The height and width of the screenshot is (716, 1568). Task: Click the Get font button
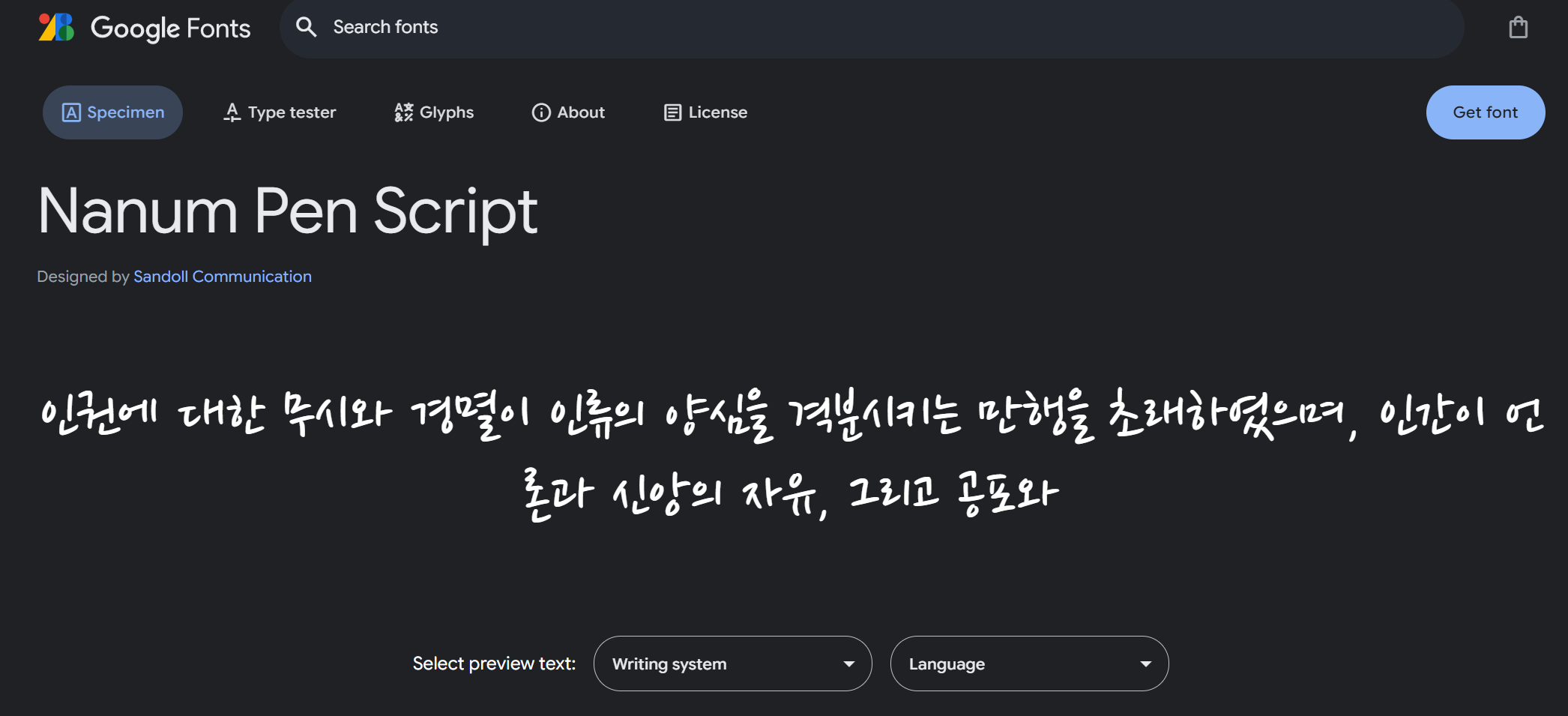[1486, 112]
